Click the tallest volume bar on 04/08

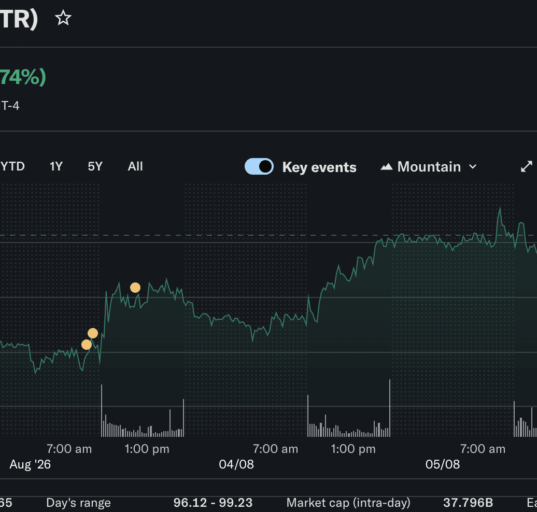389,408
